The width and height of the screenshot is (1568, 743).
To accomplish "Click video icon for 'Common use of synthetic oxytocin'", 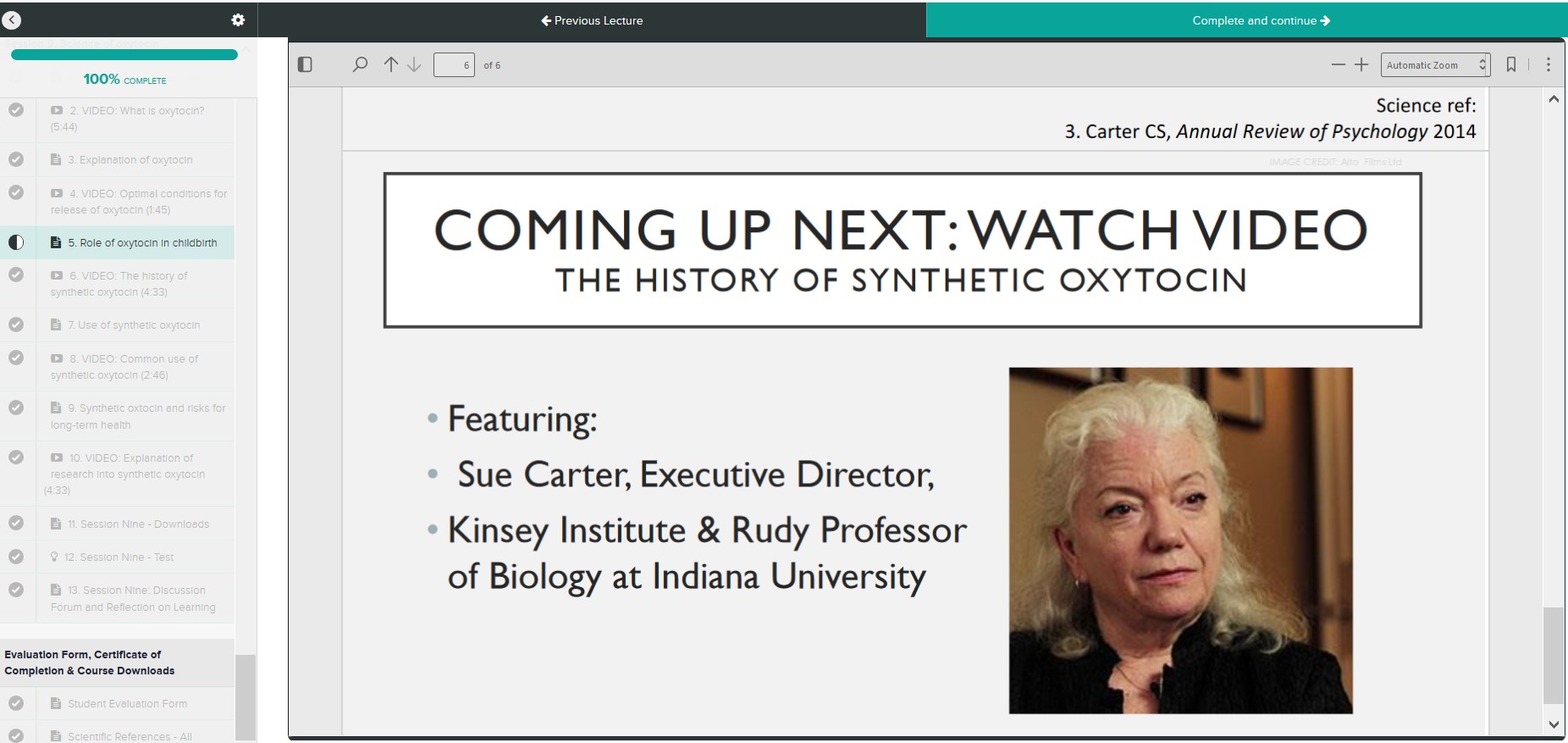I will [x=57, y=358].
